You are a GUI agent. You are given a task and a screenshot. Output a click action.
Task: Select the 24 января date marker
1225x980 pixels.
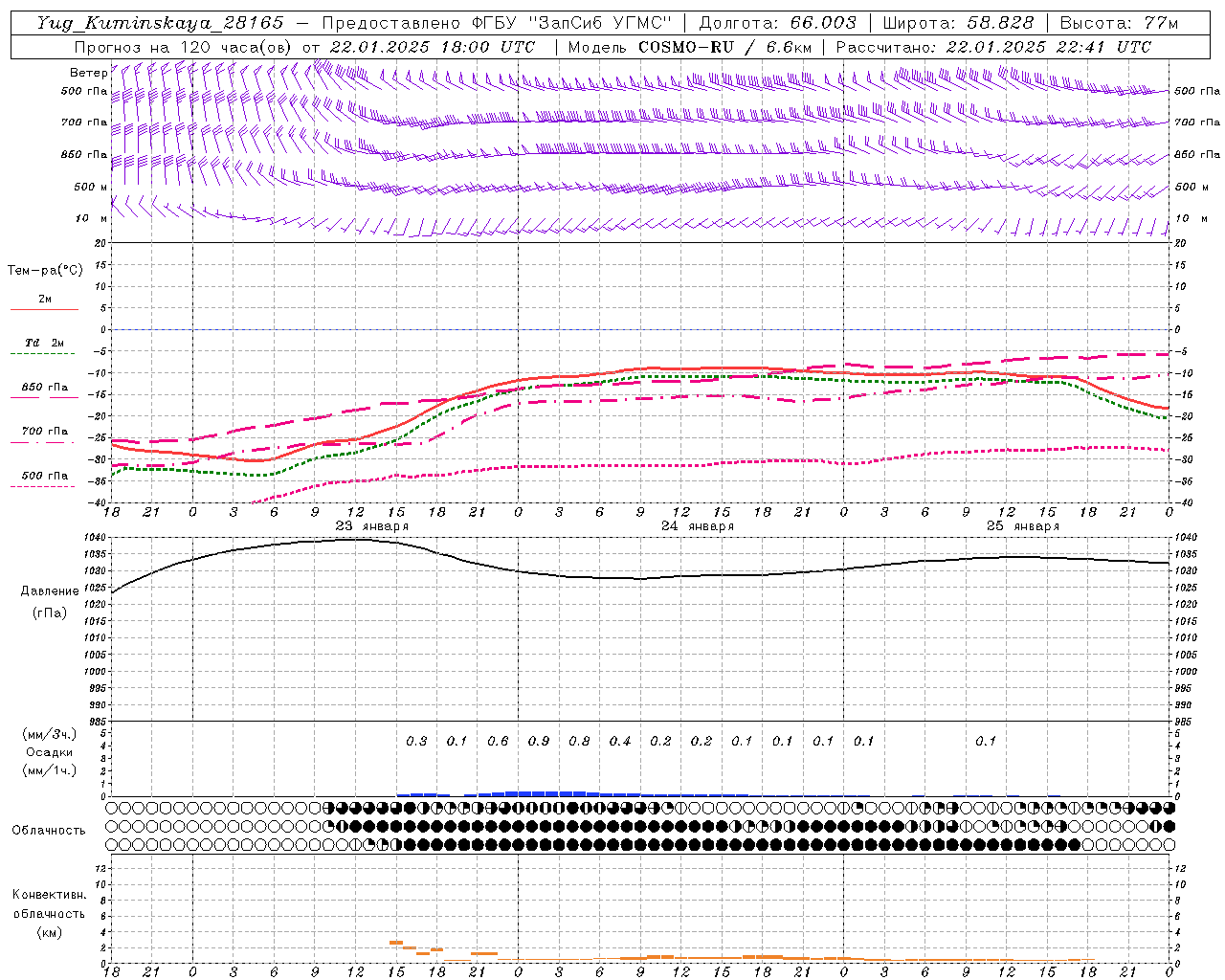coord(698,526)
